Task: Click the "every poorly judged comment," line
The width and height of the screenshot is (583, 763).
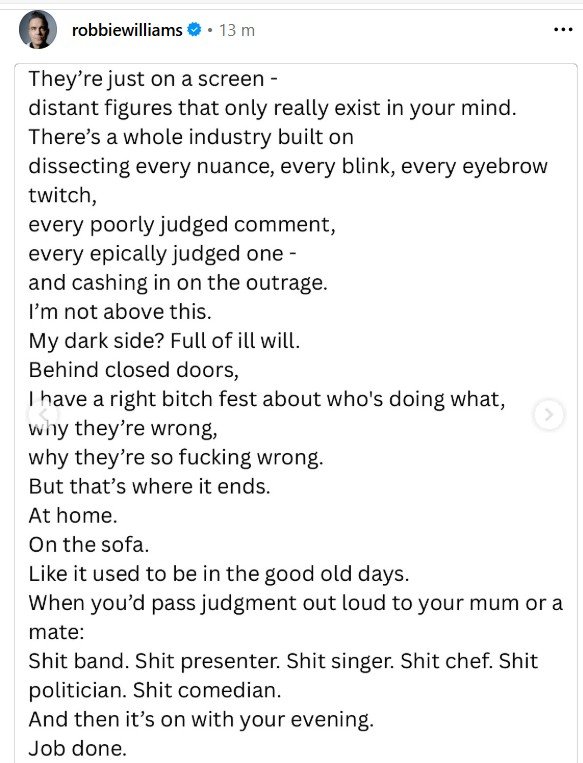Action: click(x=182, y=225)
